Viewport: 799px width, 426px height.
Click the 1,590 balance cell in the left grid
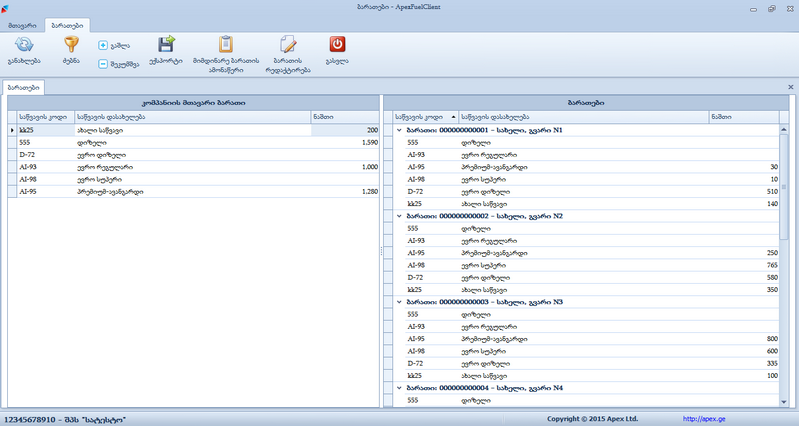pos(345,143)
